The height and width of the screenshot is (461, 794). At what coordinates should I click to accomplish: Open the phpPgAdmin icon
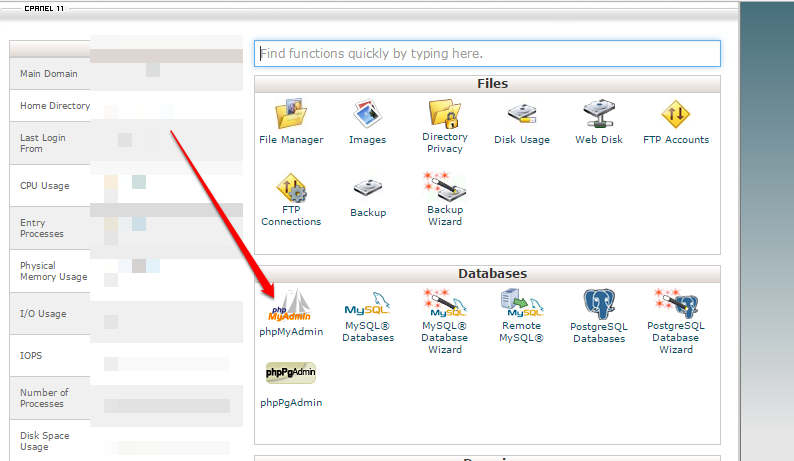pyautogui.click(x=291, y=373)
